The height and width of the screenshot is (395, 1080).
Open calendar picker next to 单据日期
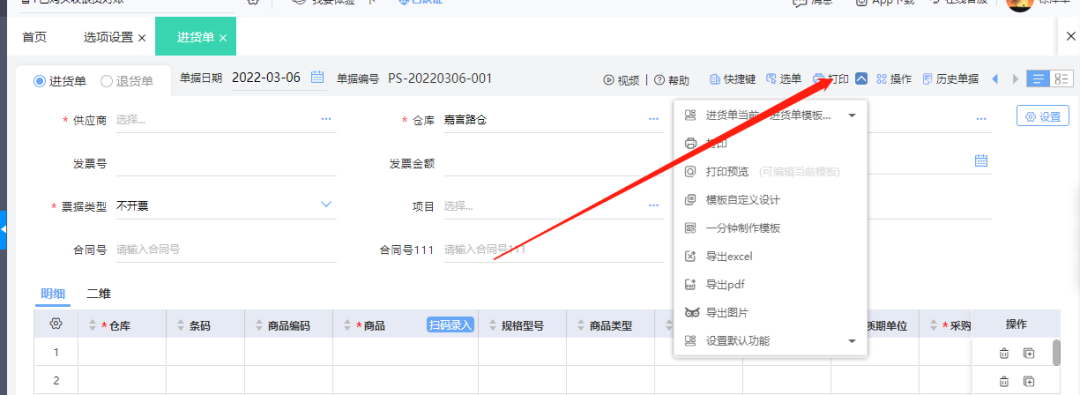tap(318, 77)
